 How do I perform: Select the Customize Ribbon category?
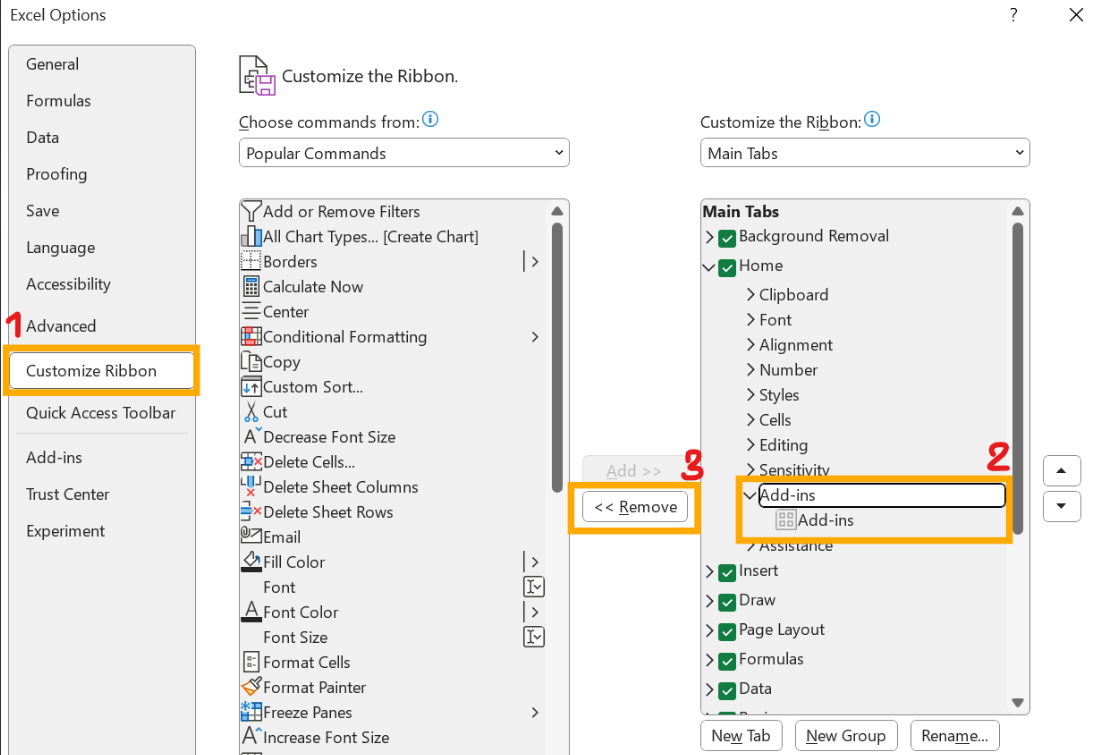tap(102, 371)
